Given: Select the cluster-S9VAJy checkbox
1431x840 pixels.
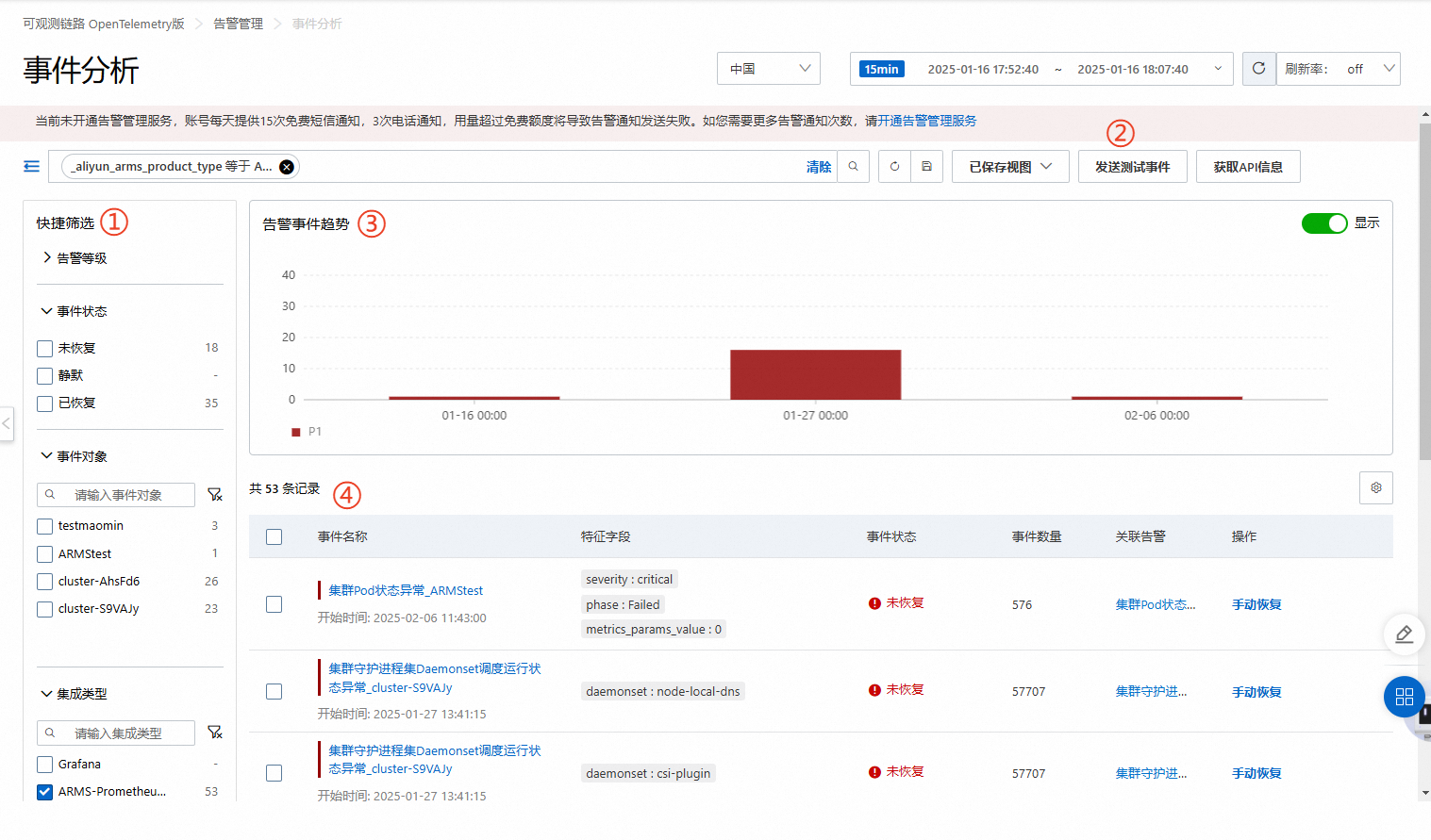Looking at the screenshot, I should [44, 609].
